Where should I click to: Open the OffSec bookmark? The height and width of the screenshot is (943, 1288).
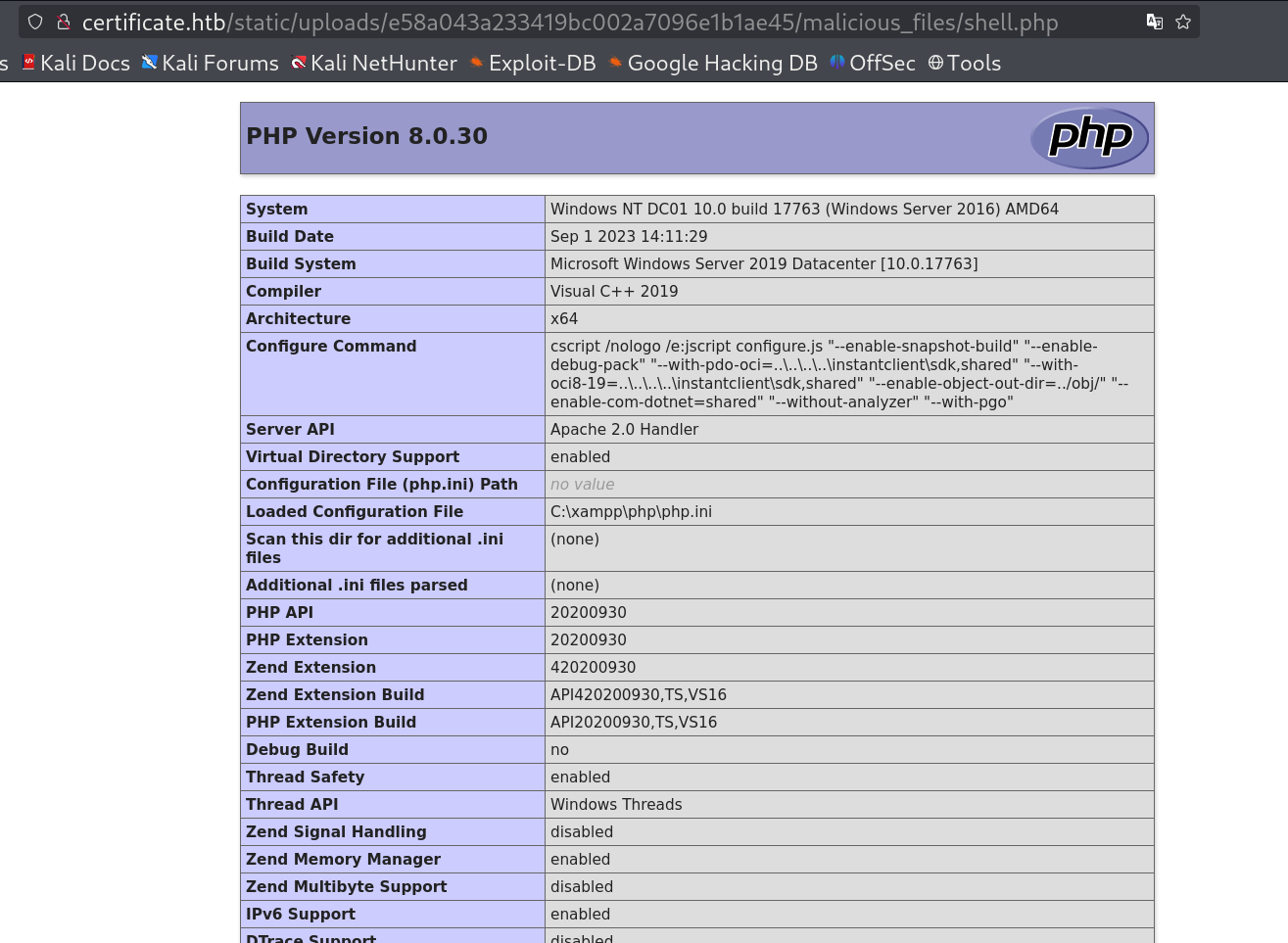pos(873,63)
